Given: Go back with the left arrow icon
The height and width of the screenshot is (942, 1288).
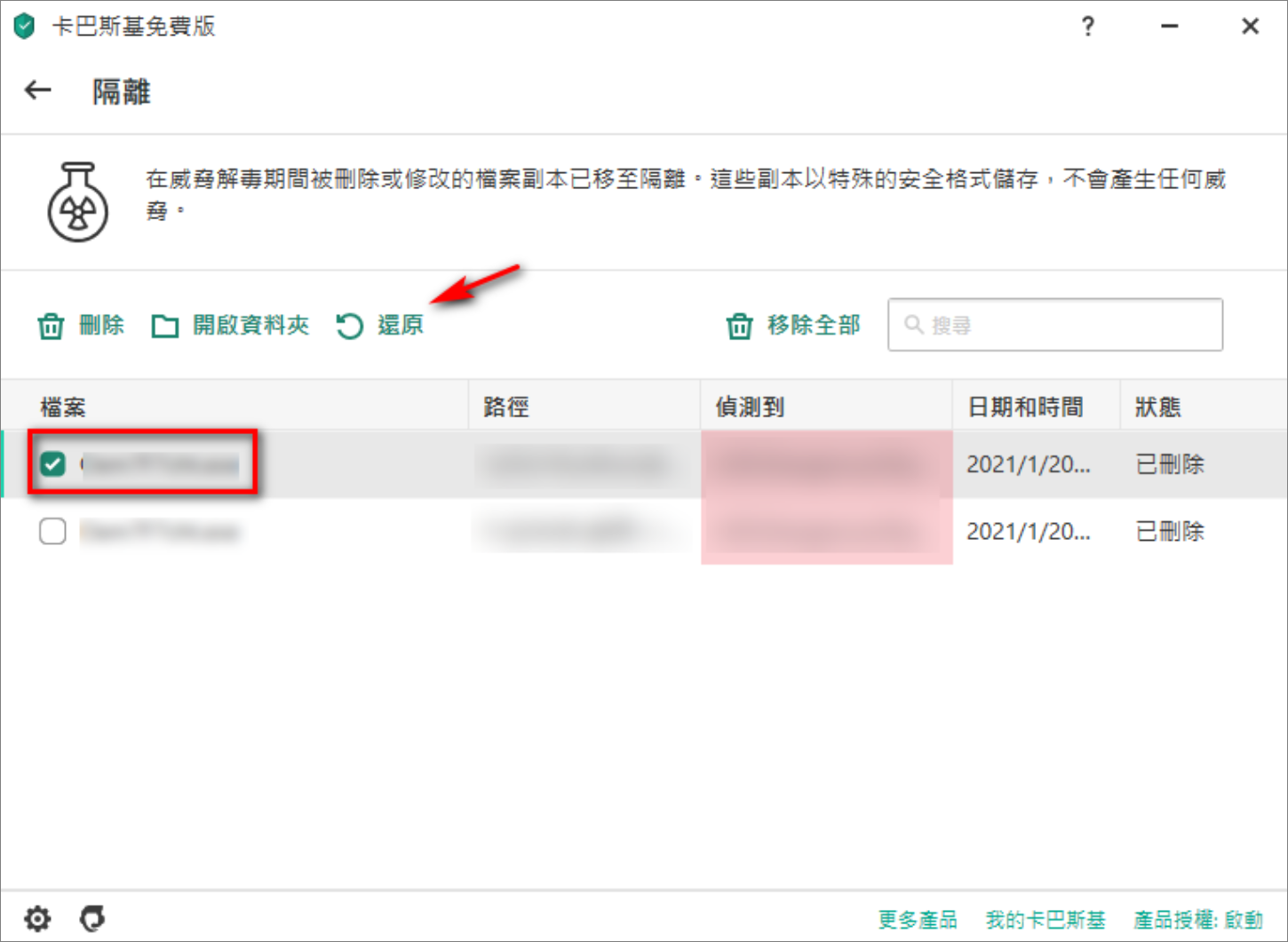Looking at the screenshot, I should click(x=38, y=91).
